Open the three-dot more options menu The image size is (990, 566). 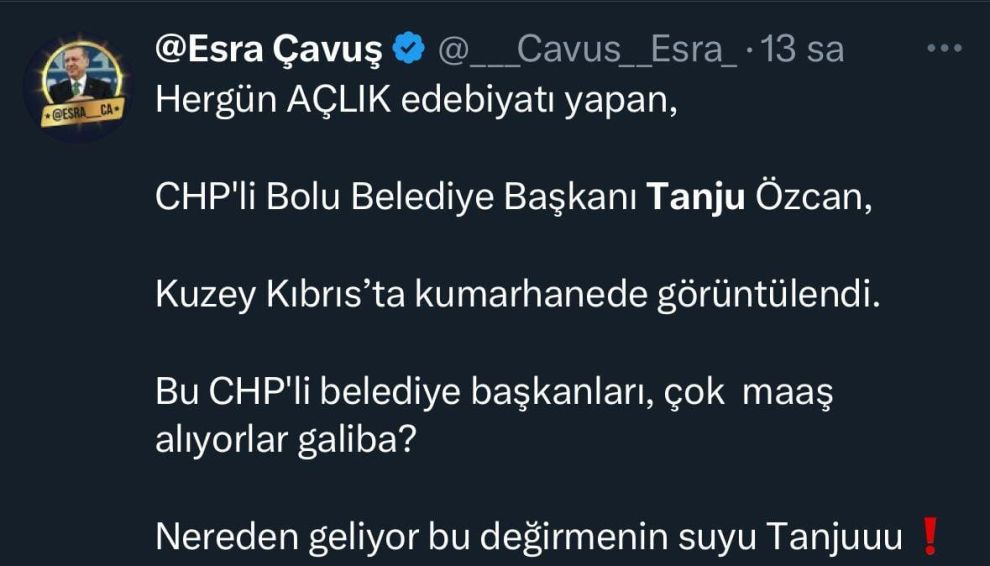(944, 48)
